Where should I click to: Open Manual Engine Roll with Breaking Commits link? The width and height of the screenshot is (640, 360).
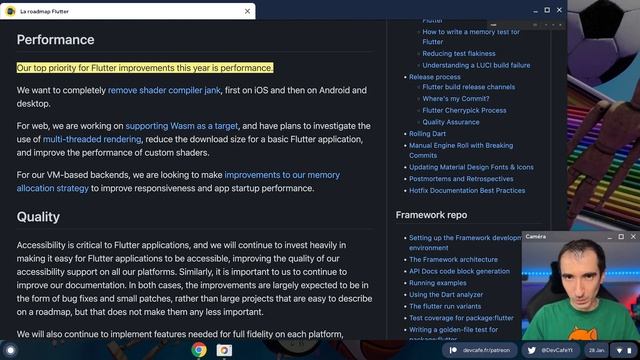[461, 150]
